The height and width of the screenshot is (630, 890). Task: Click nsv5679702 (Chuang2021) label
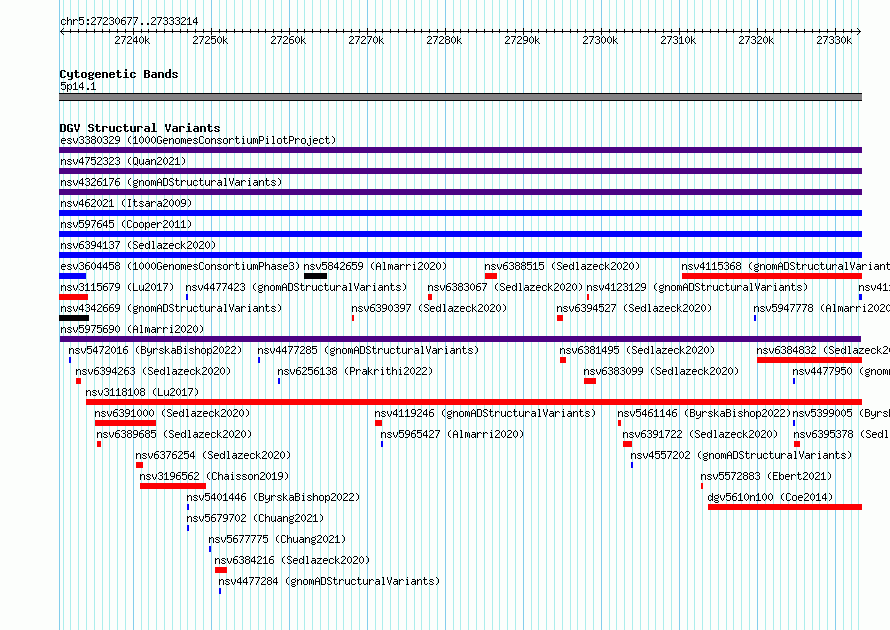click(x=255, y=518)
